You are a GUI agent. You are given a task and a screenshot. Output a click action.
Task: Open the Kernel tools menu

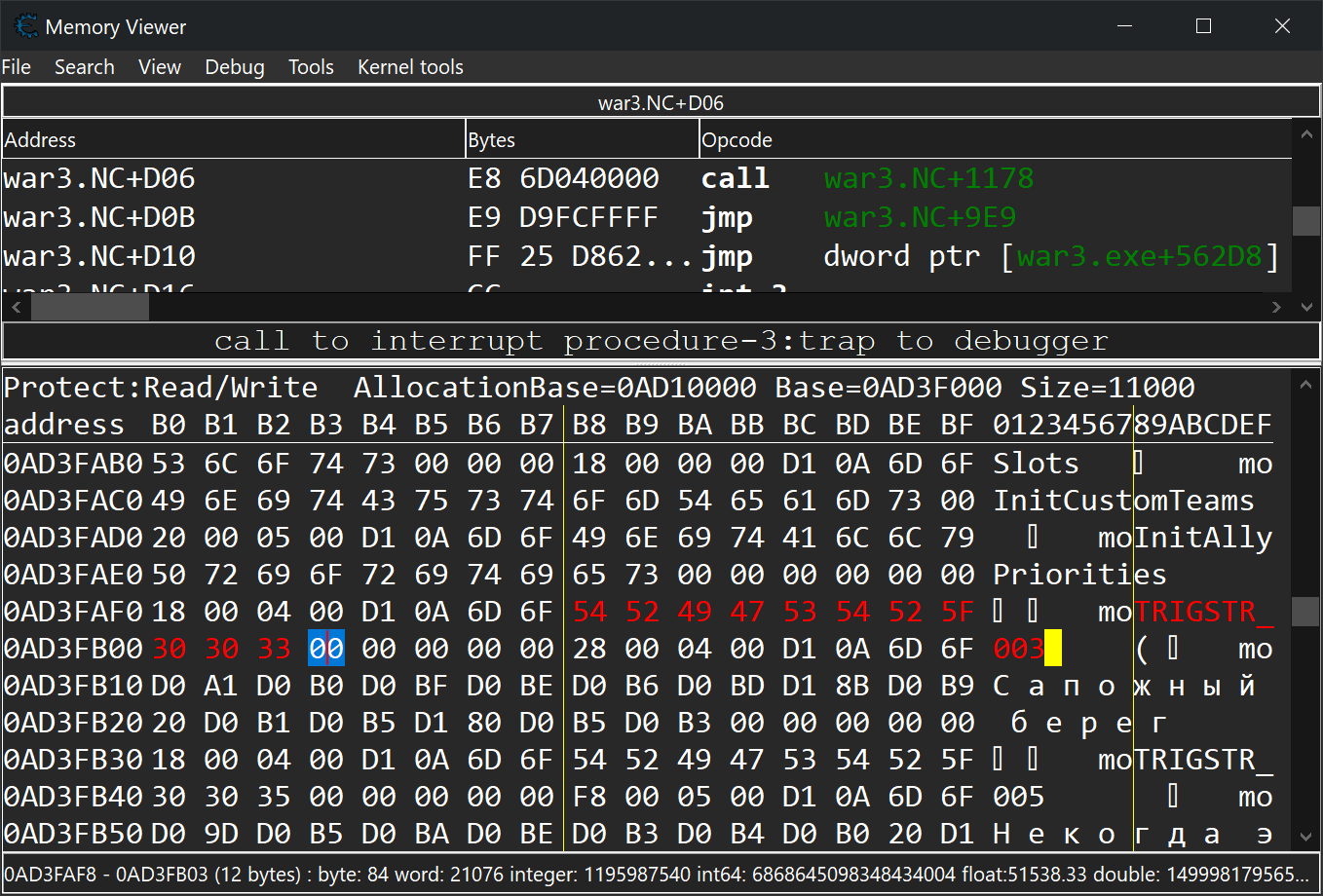pyautogui.click(x=410, y=67)
